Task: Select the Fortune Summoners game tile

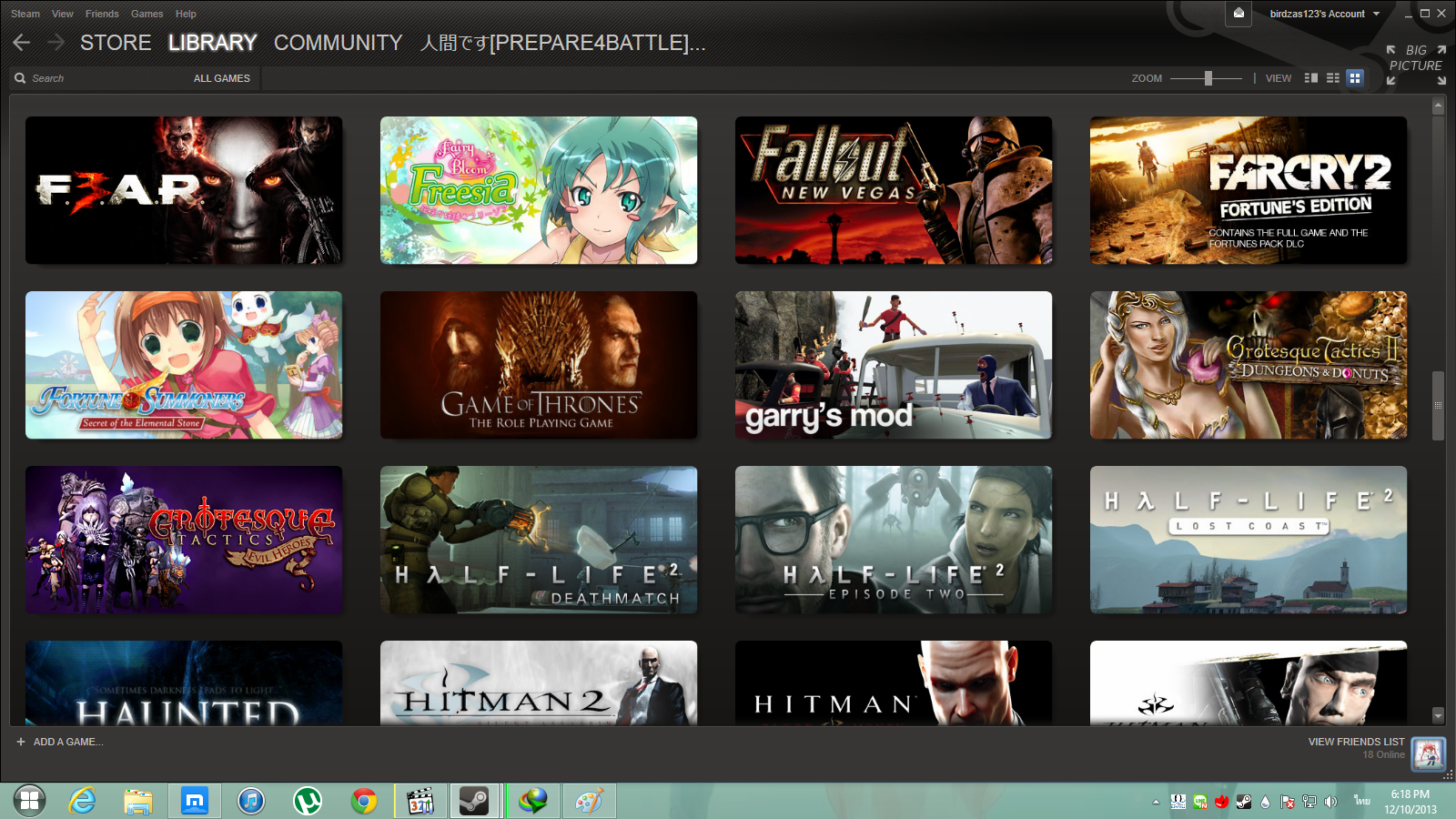Action: coord(184,365)
